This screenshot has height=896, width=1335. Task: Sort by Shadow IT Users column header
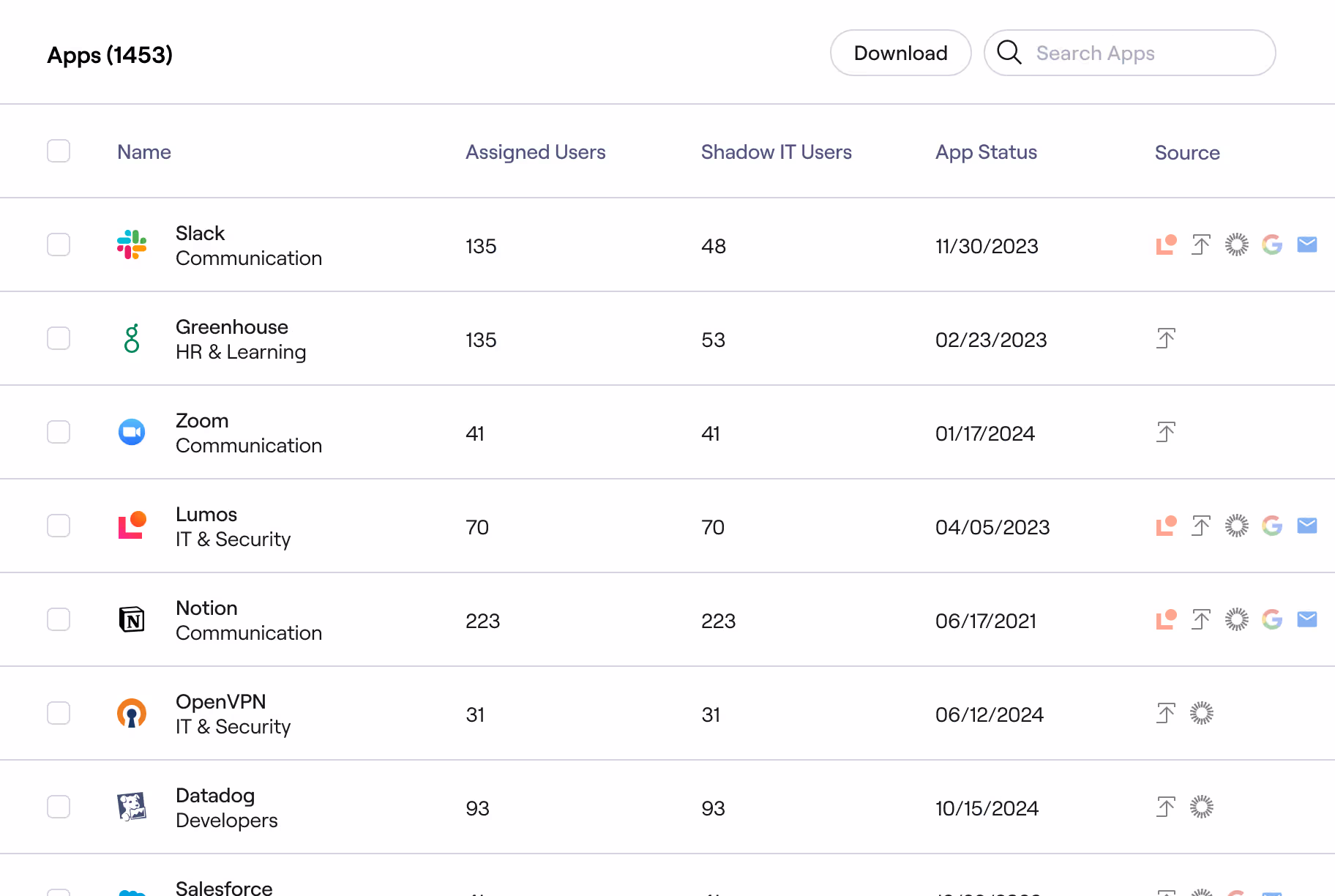click(x=777, y=152)
